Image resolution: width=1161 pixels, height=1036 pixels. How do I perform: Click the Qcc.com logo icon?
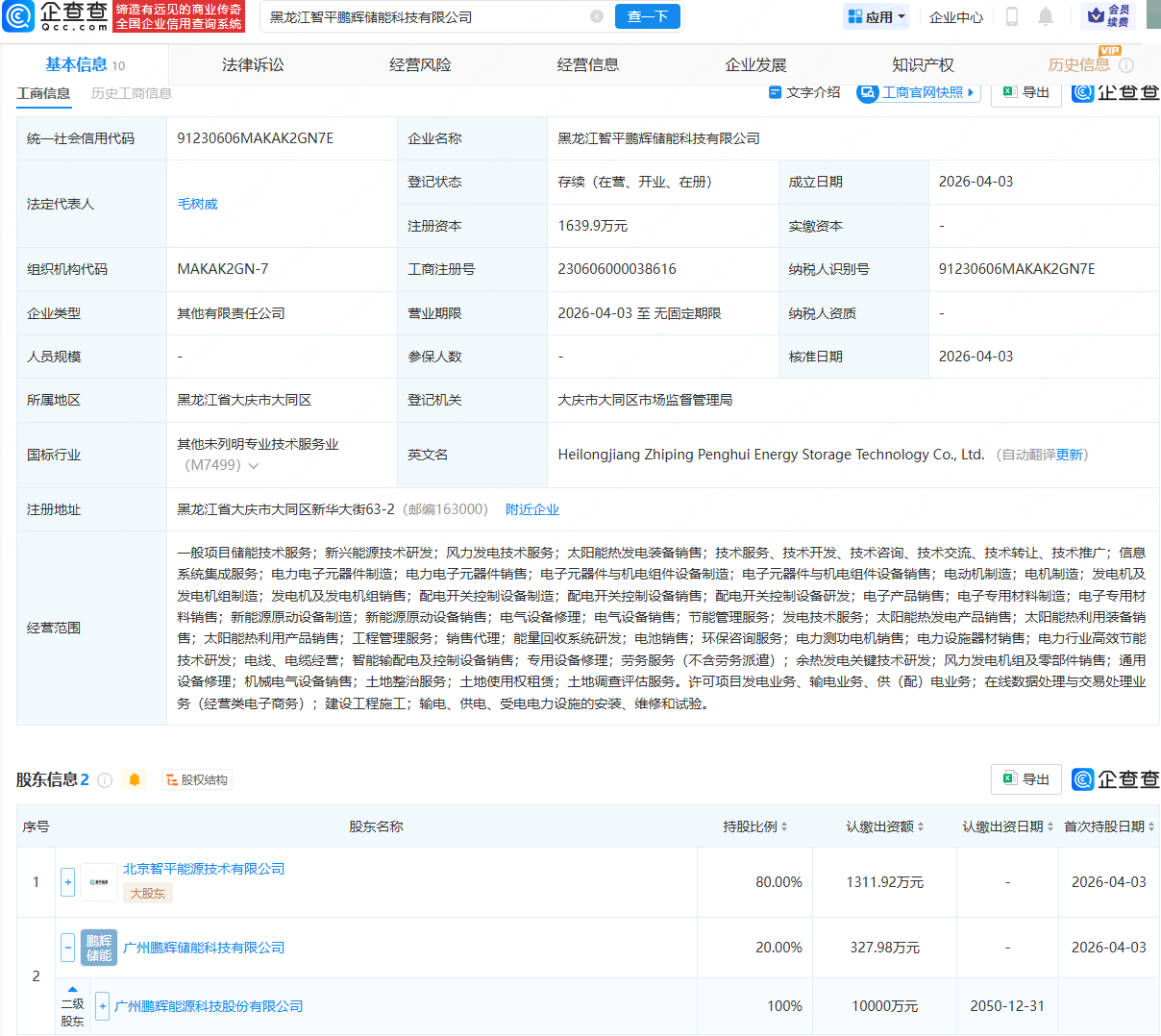[x=17, y=16]
